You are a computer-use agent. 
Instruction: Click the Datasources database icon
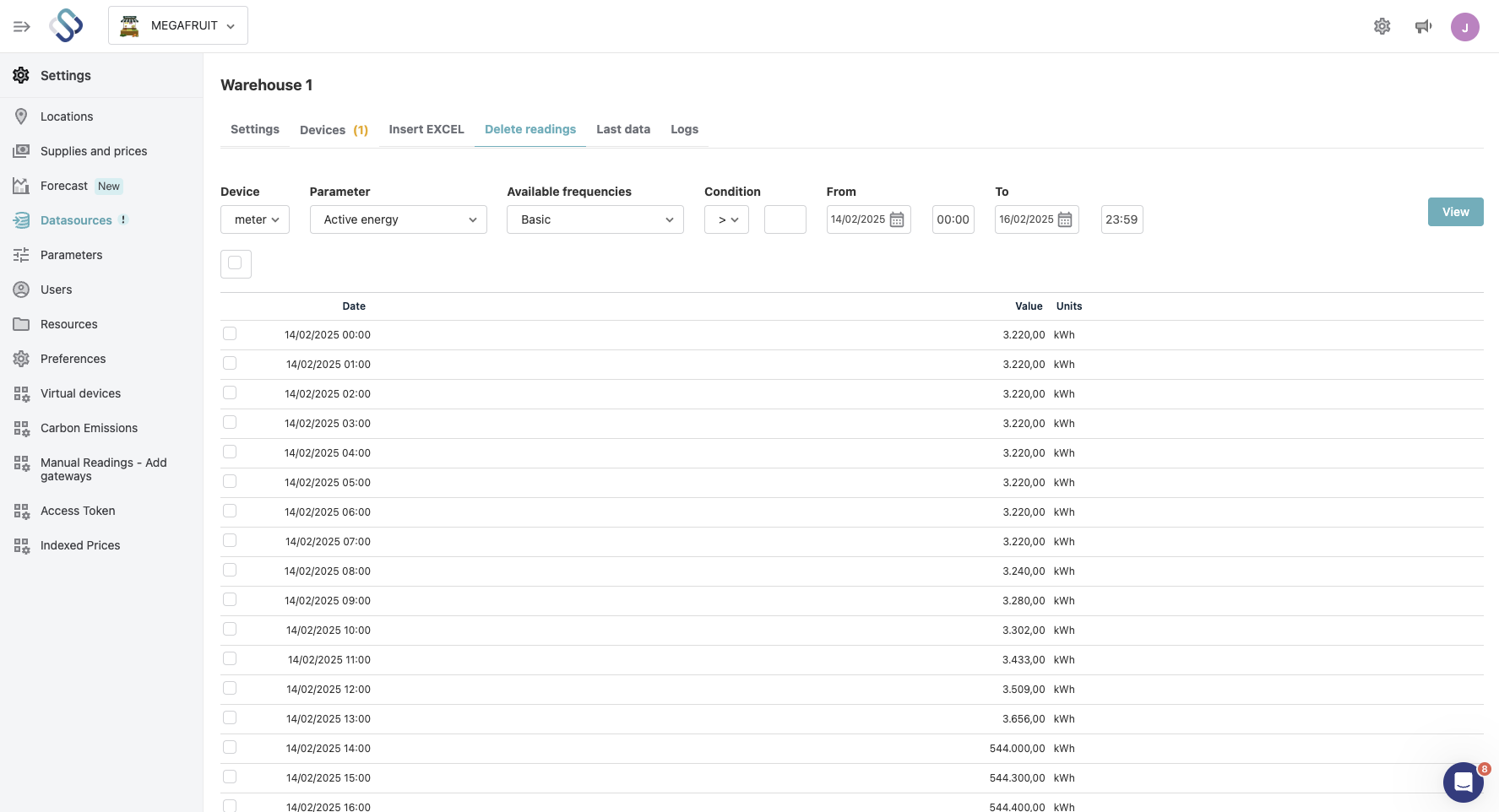point(21,220)
